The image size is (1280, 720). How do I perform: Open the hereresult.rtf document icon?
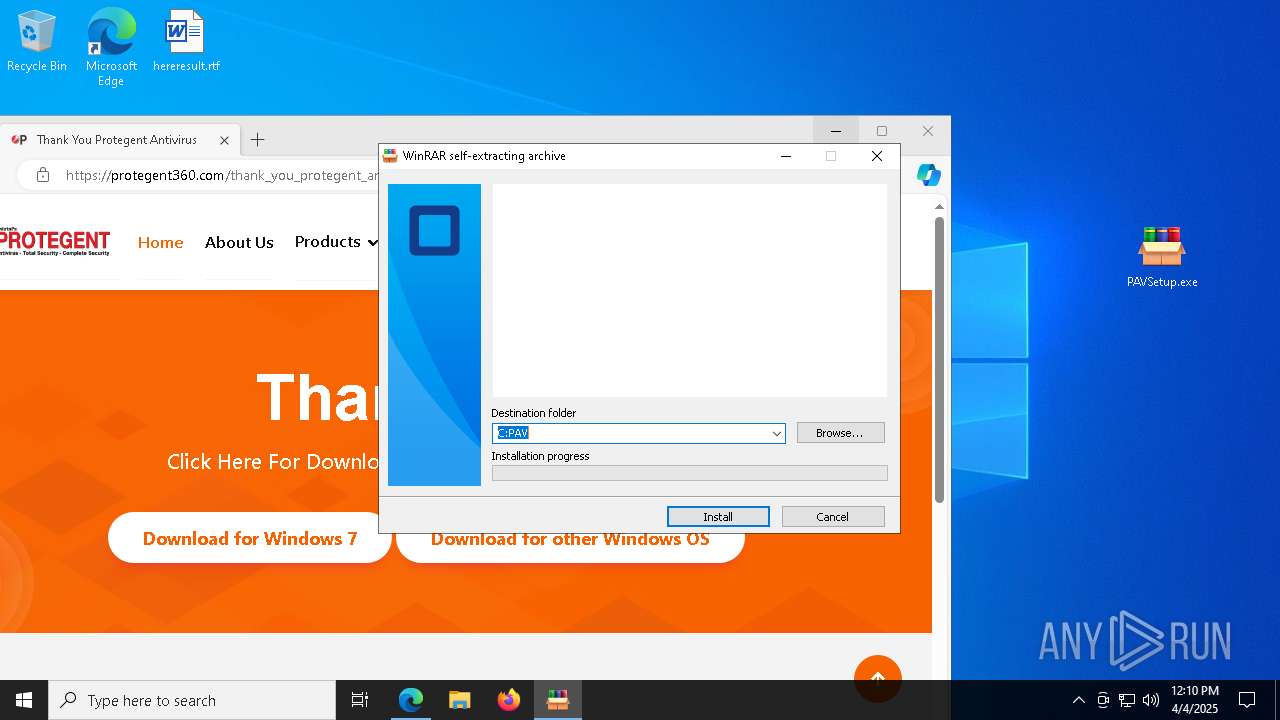click(186, 40)
